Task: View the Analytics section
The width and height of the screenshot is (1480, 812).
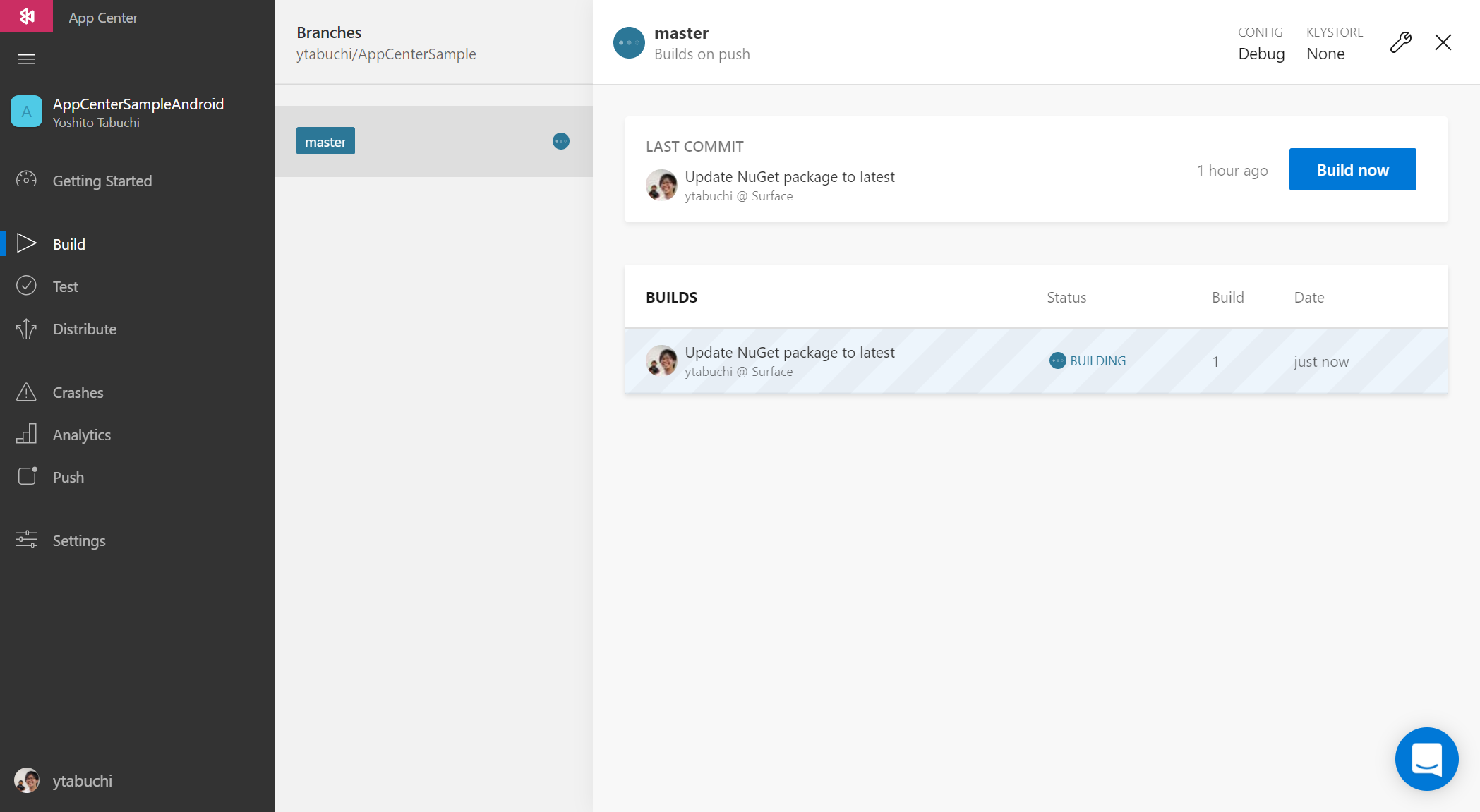Action: point(81,435)
